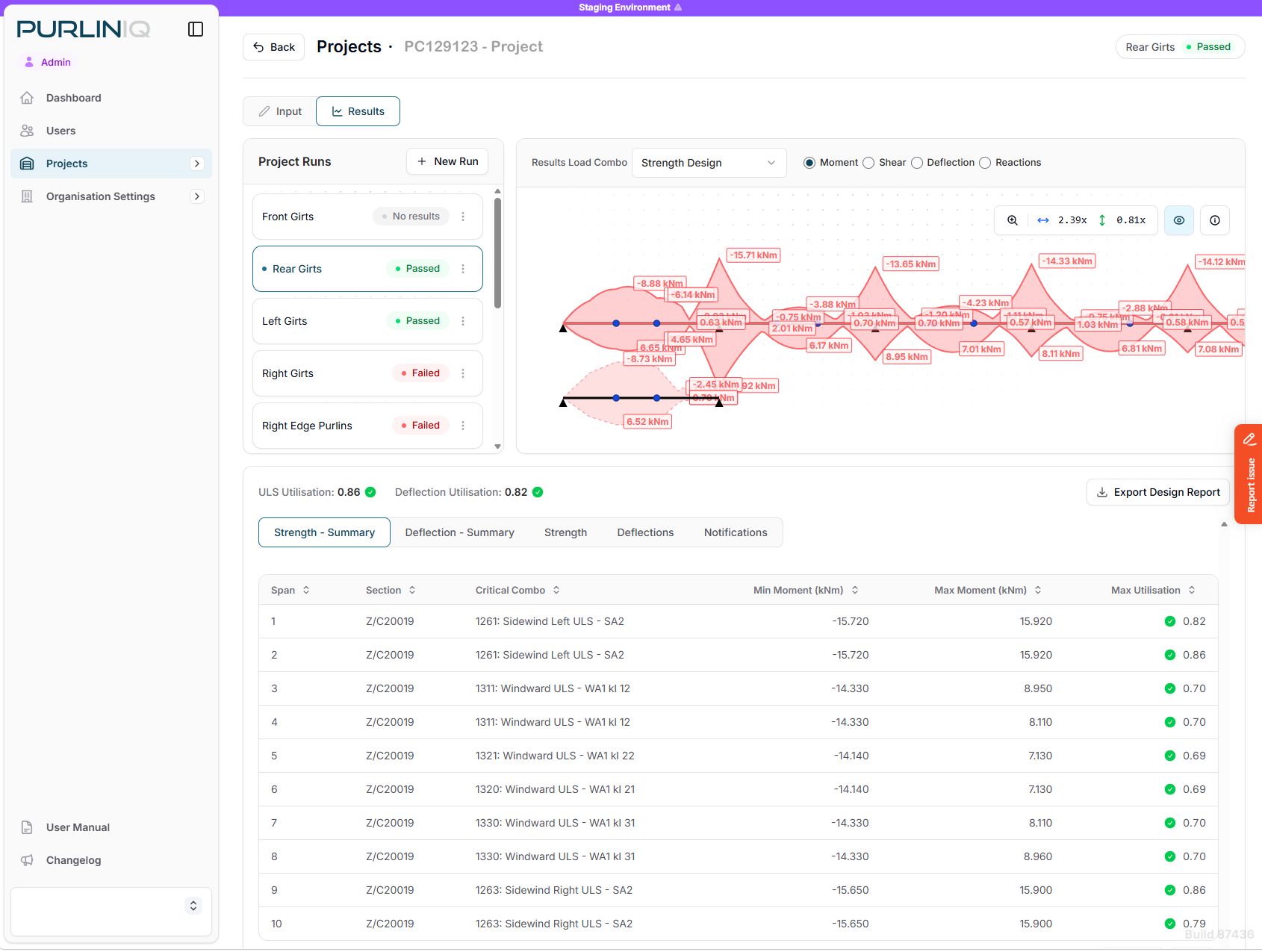Click the zoom magnifier icon on chart
Viewport: 1262px width, 952px height.
[x=1013, y=220]
